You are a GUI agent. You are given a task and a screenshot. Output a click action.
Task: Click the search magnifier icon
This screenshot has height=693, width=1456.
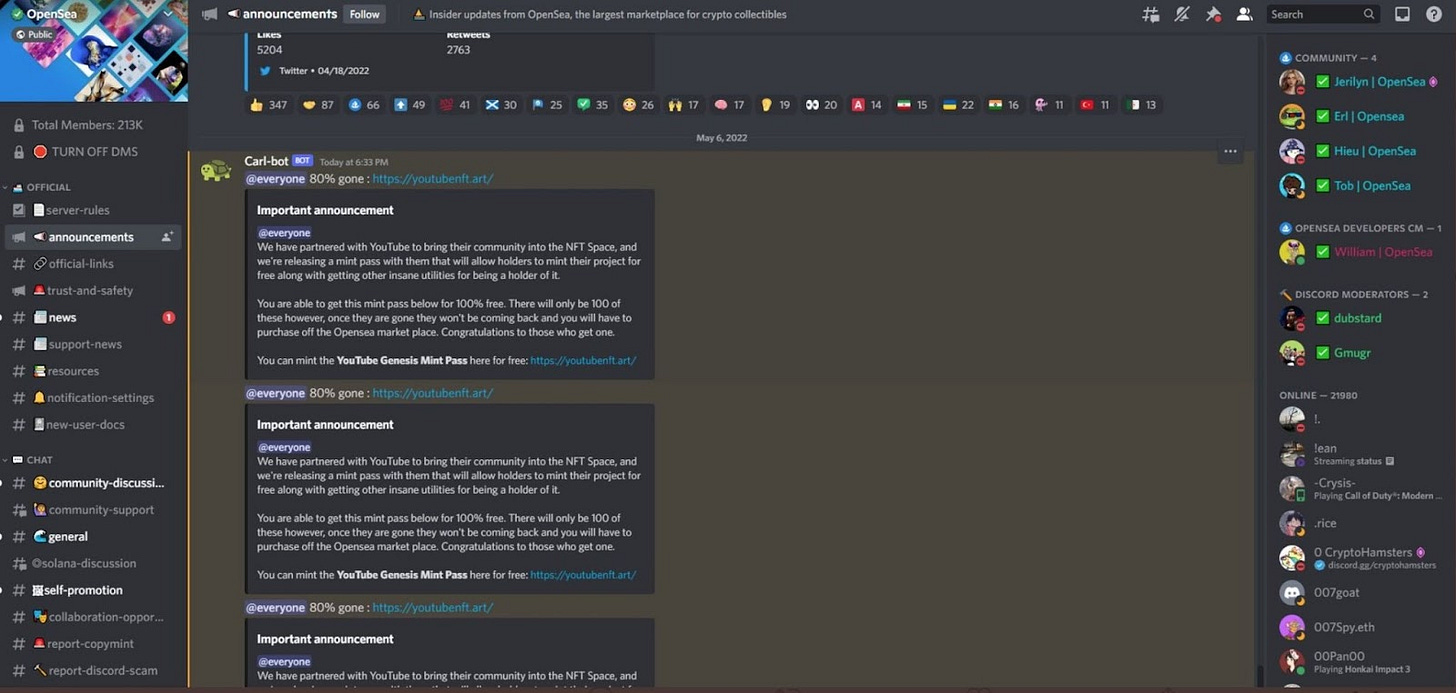[1369, 14]
